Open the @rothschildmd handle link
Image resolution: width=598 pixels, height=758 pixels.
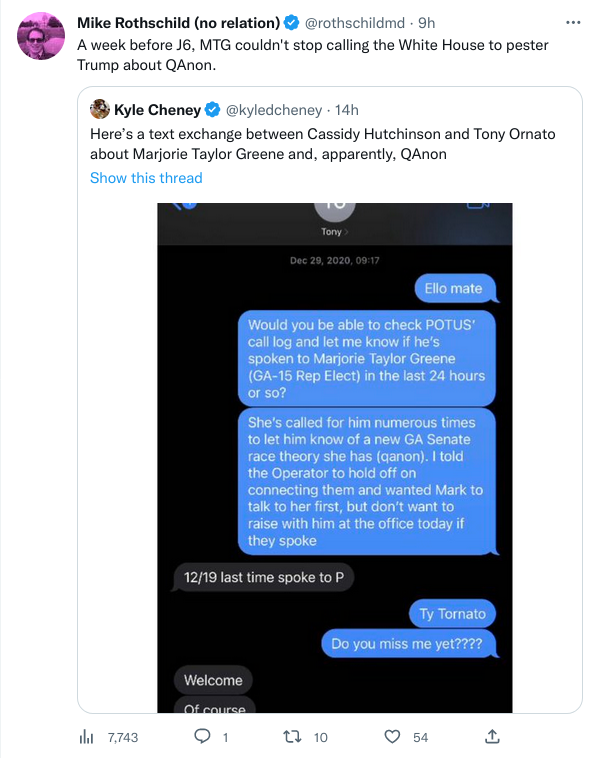pos(354,23)
